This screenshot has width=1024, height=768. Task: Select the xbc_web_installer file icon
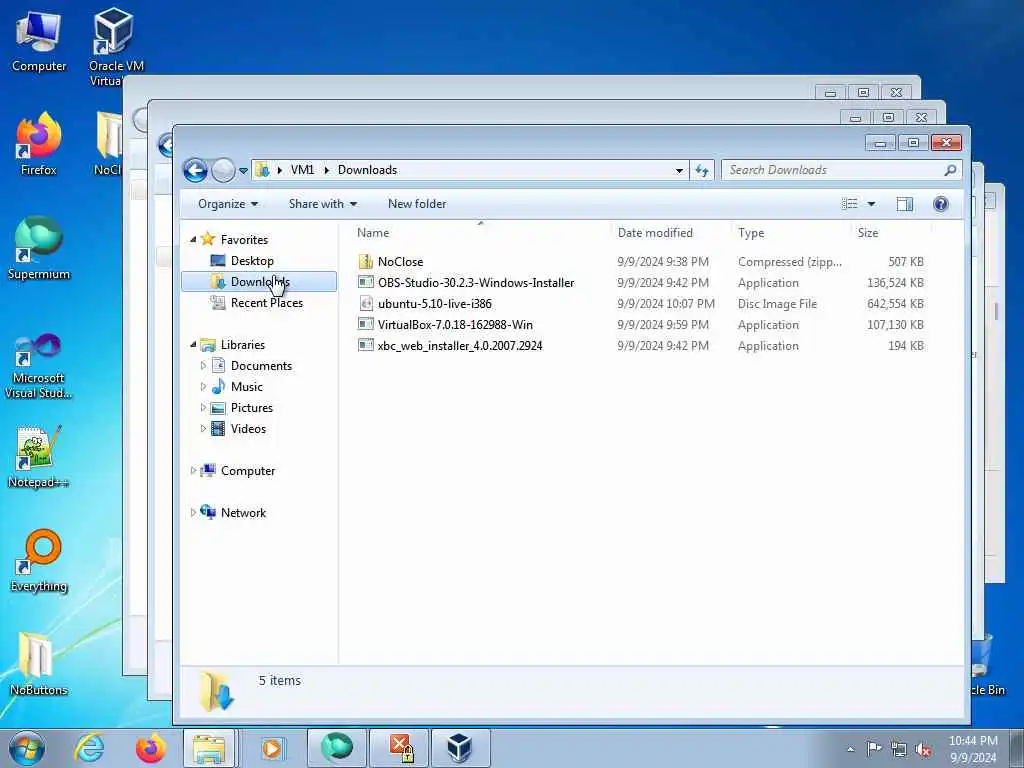pyautogui.click(x=366, y=345)
